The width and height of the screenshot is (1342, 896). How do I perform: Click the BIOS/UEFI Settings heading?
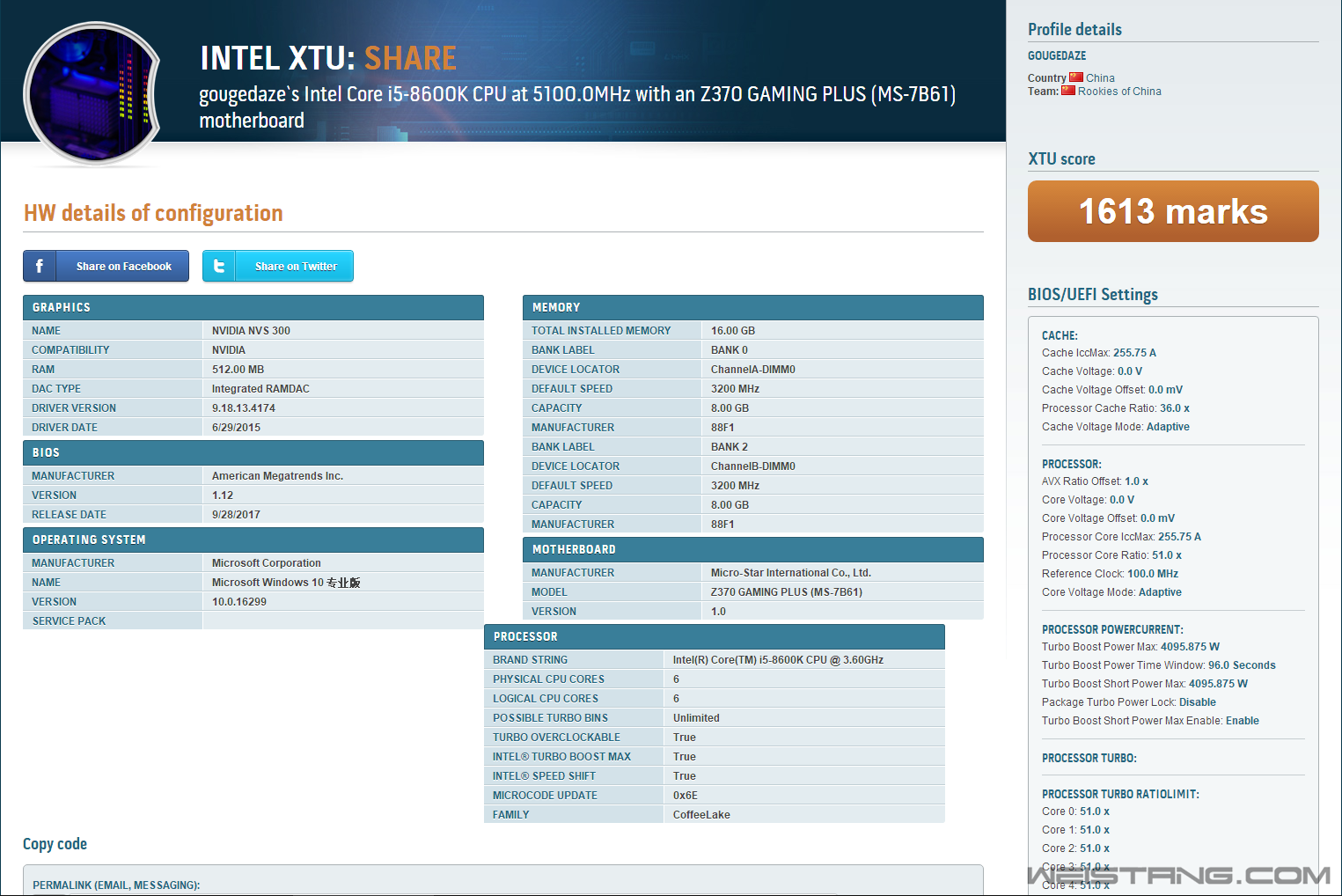click(1093, 294)
